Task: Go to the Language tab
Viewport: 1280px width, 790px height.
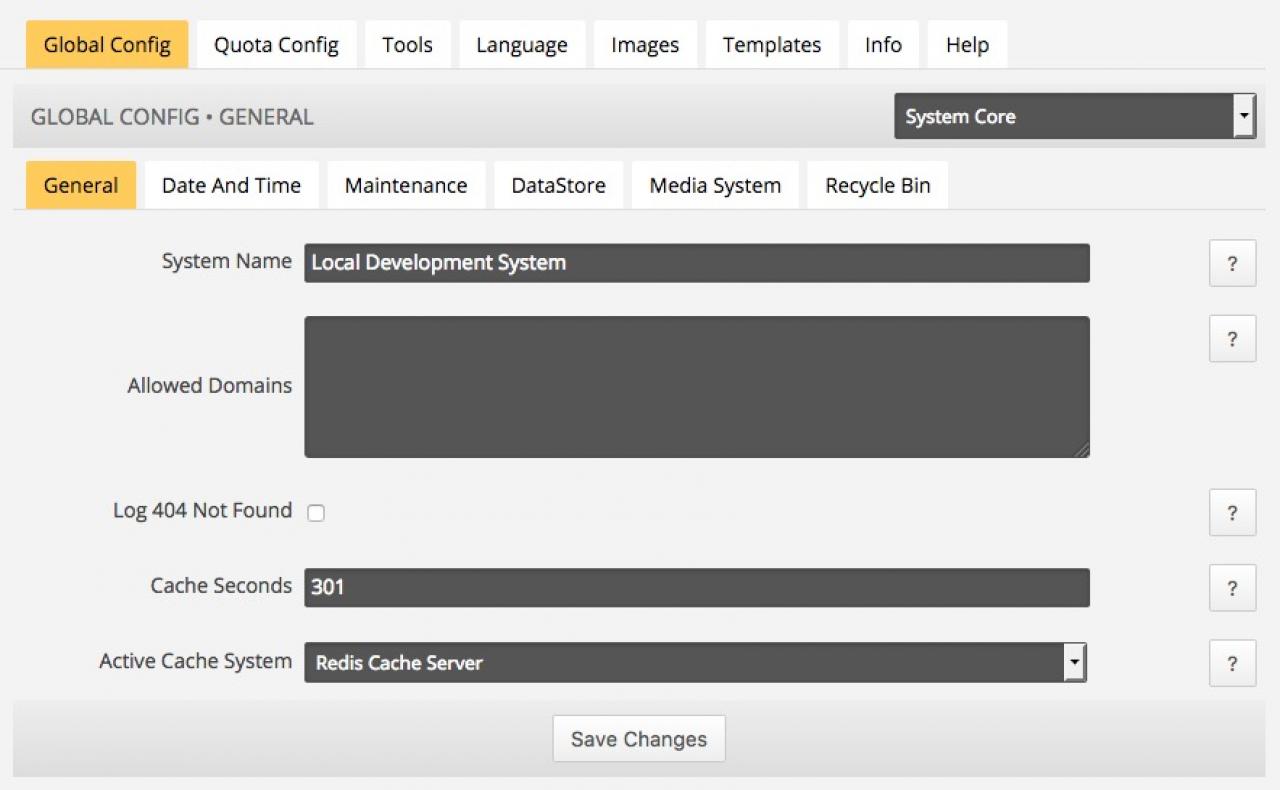Action: pyautogui.click(x=521, y=45)
